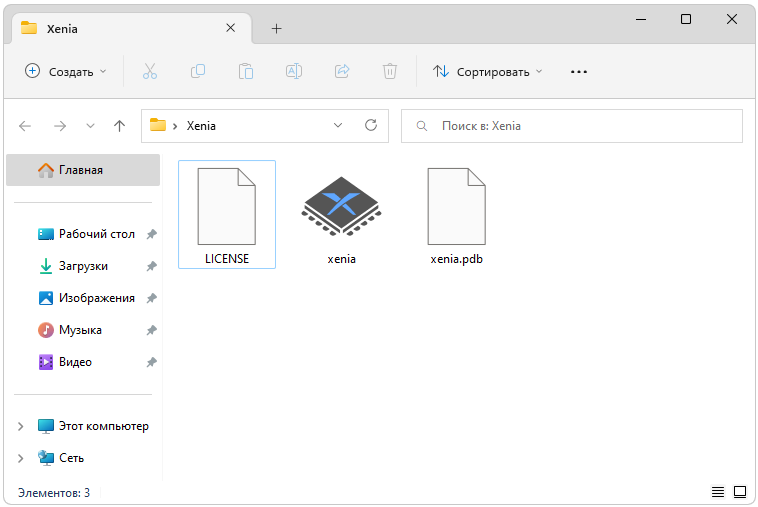This screenshot has height=507, width=758.
Task: Go forward with the right arrow
Action: tap(60, 126)
